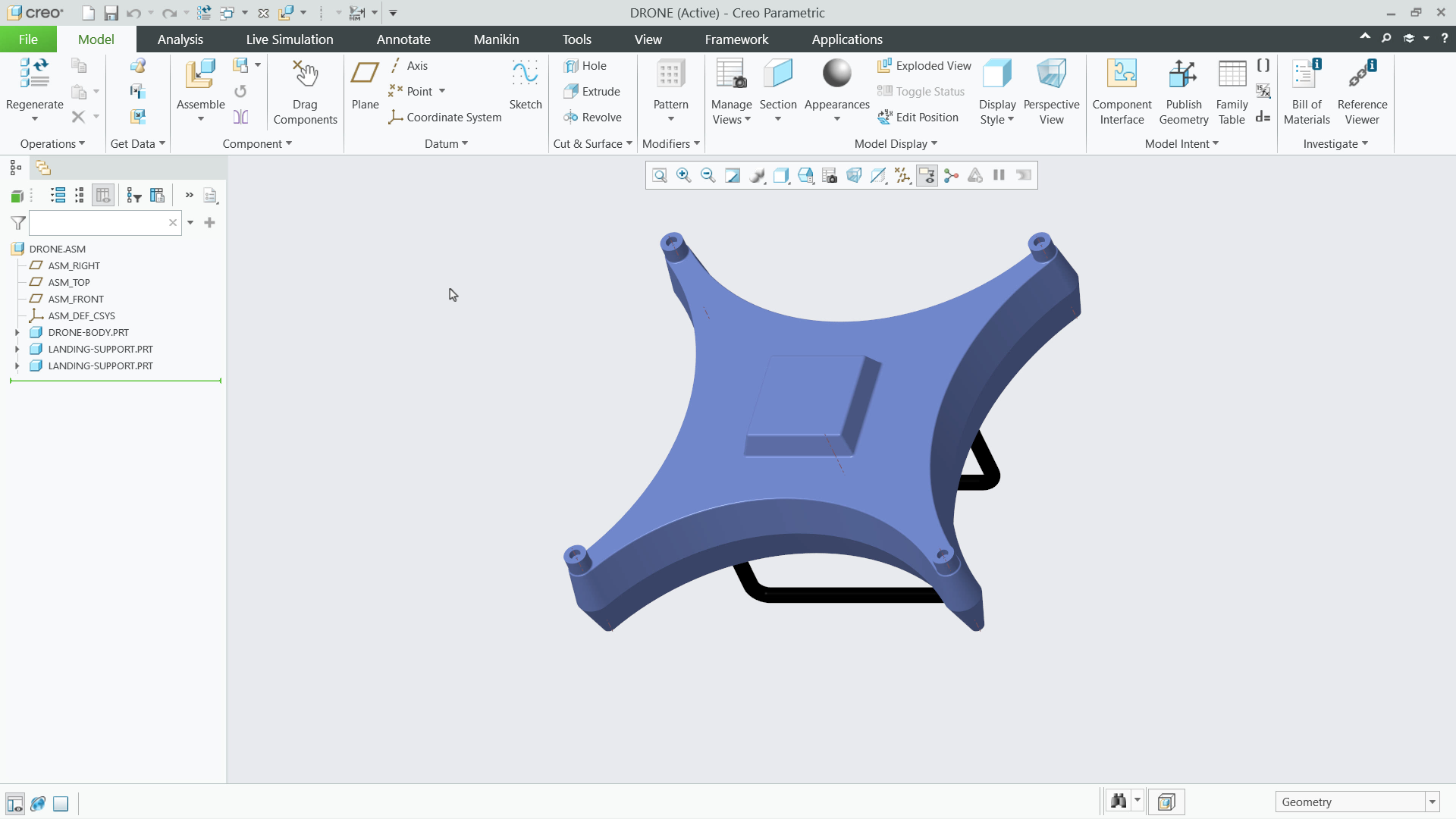Click the Refit zoom icon
The height and width of the screenshot is (819, 1456).
tap(659, 176)
